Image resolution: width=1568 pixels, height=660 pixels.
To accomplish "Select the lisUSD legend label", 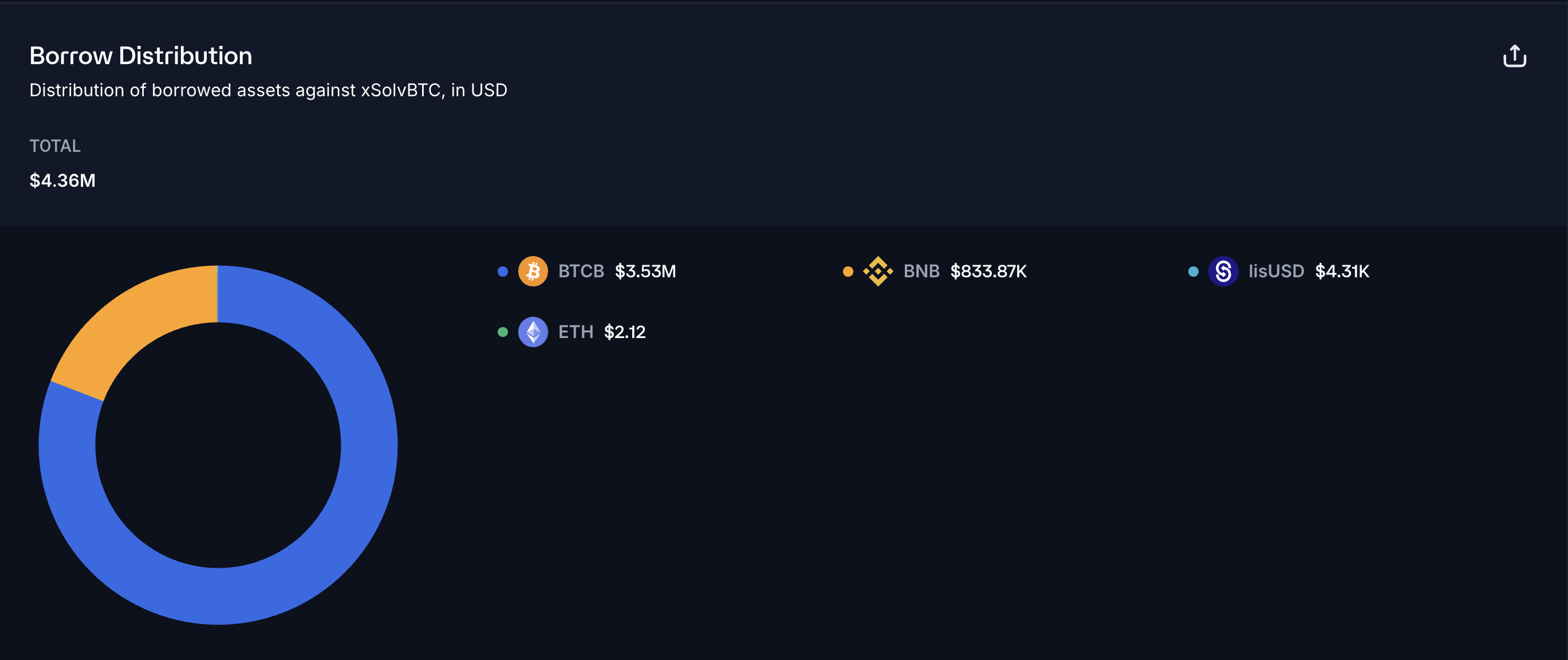I will click(1276, 271).
